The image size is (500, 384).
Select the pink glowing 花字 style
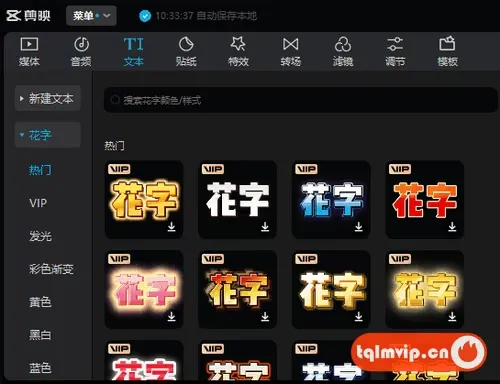click(144, 289)
